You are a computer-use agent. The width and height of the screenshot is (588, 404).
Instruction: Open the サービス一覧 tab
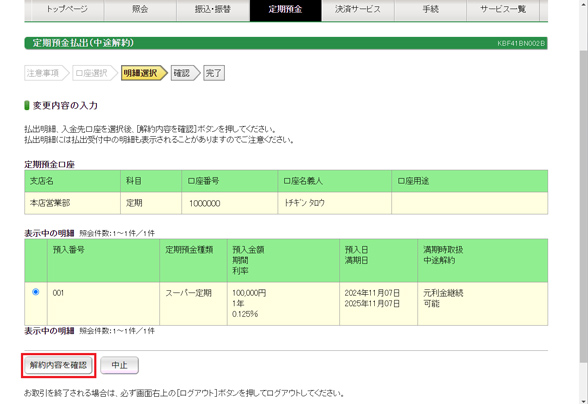[x=503, y=10]
